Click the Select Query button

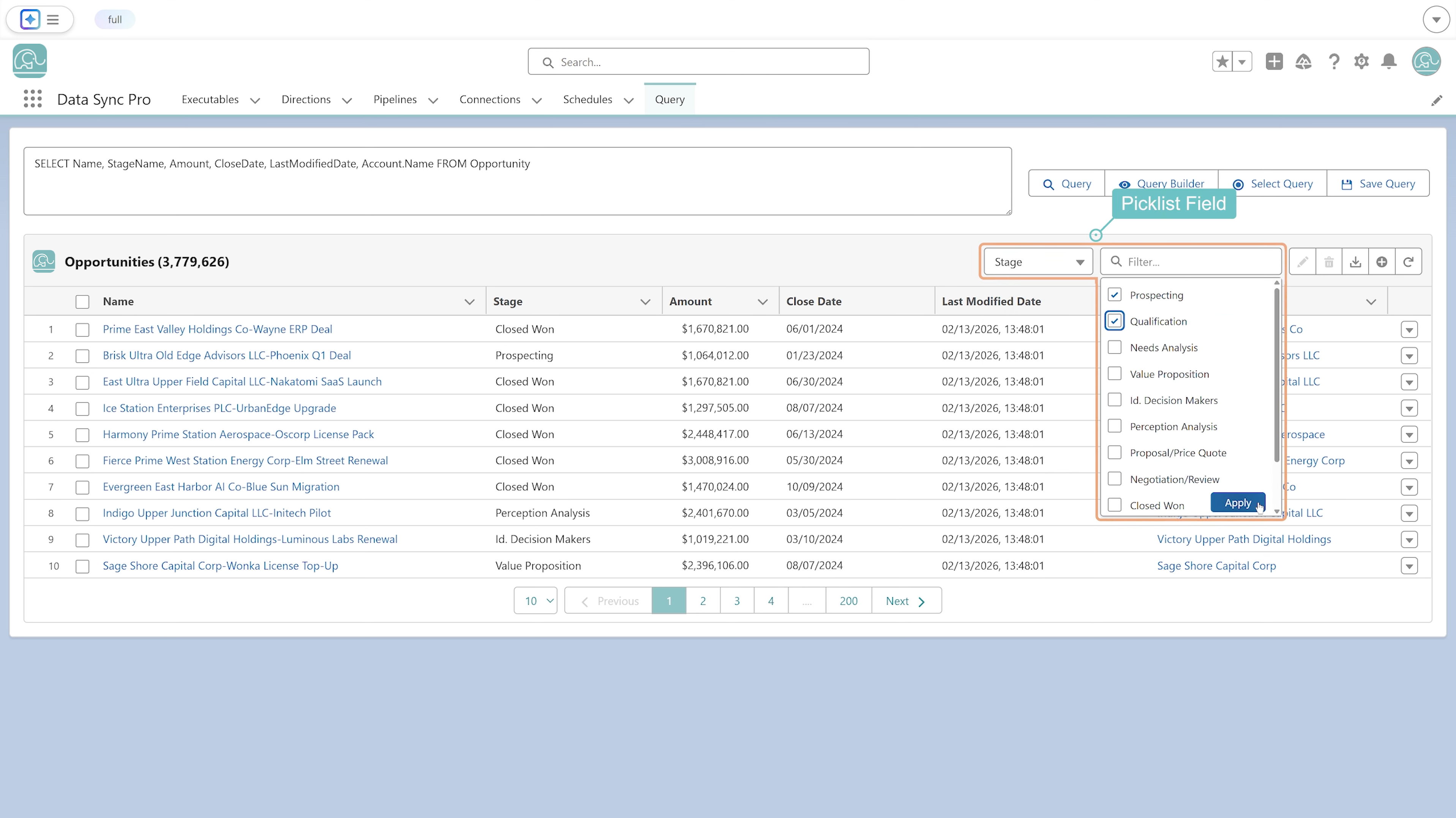[1272, 184]
